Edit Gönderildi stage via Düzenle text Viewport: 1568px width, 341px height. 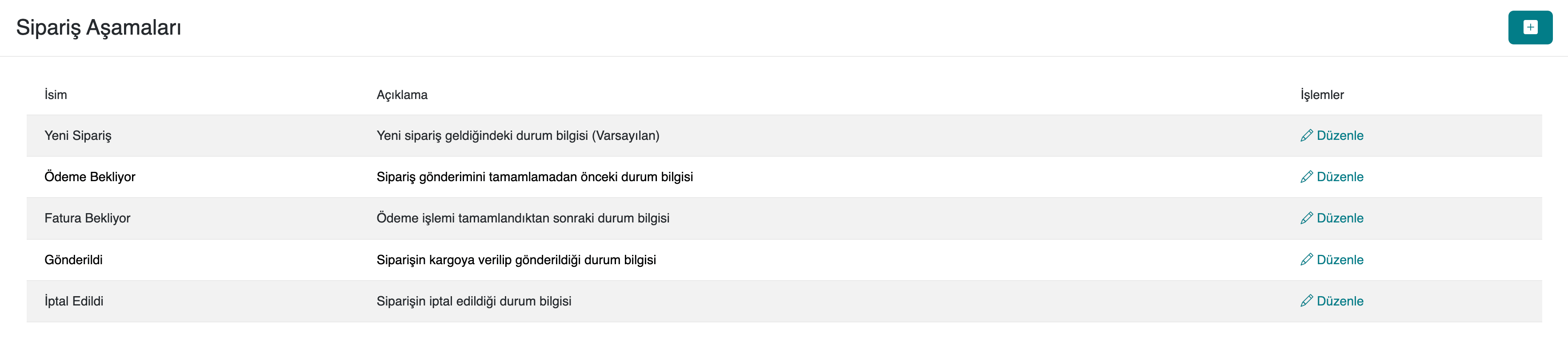point(1340,260)
